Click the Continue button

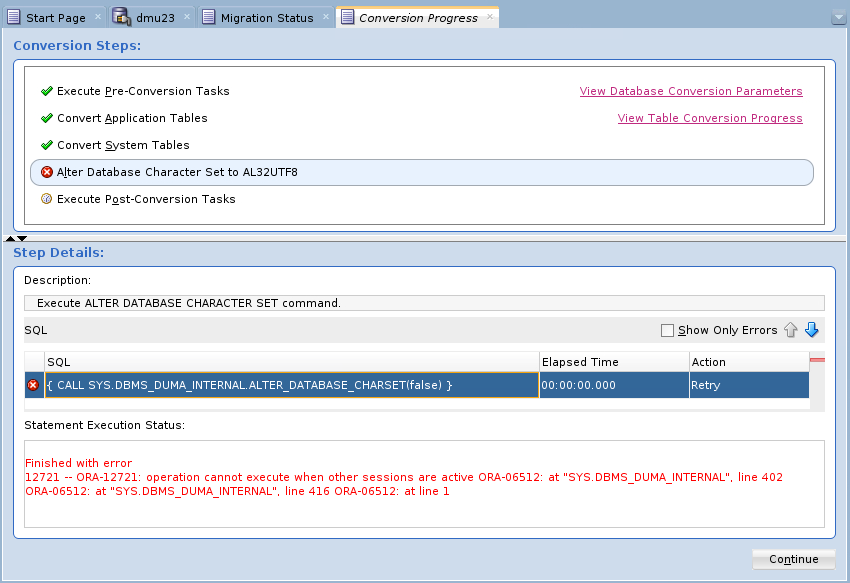pos(794,559)
